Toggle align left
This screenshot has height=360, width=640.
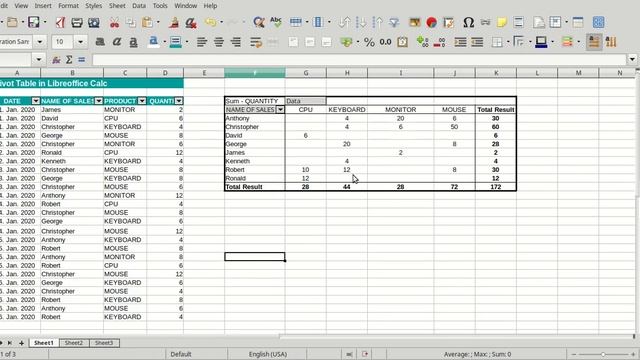[202, 42]
